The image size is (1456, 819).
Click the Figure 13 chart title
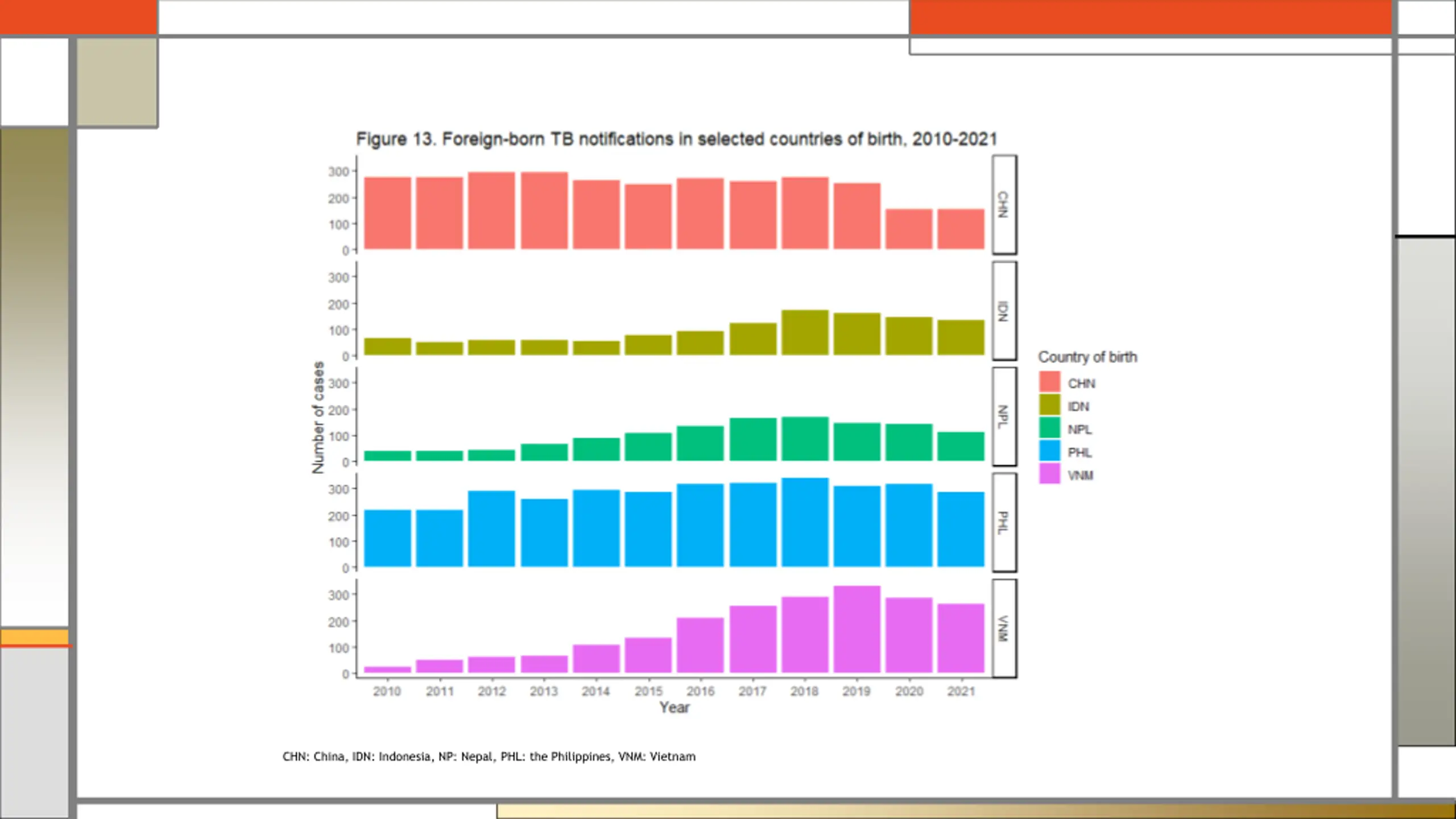(x=676, y=139)
